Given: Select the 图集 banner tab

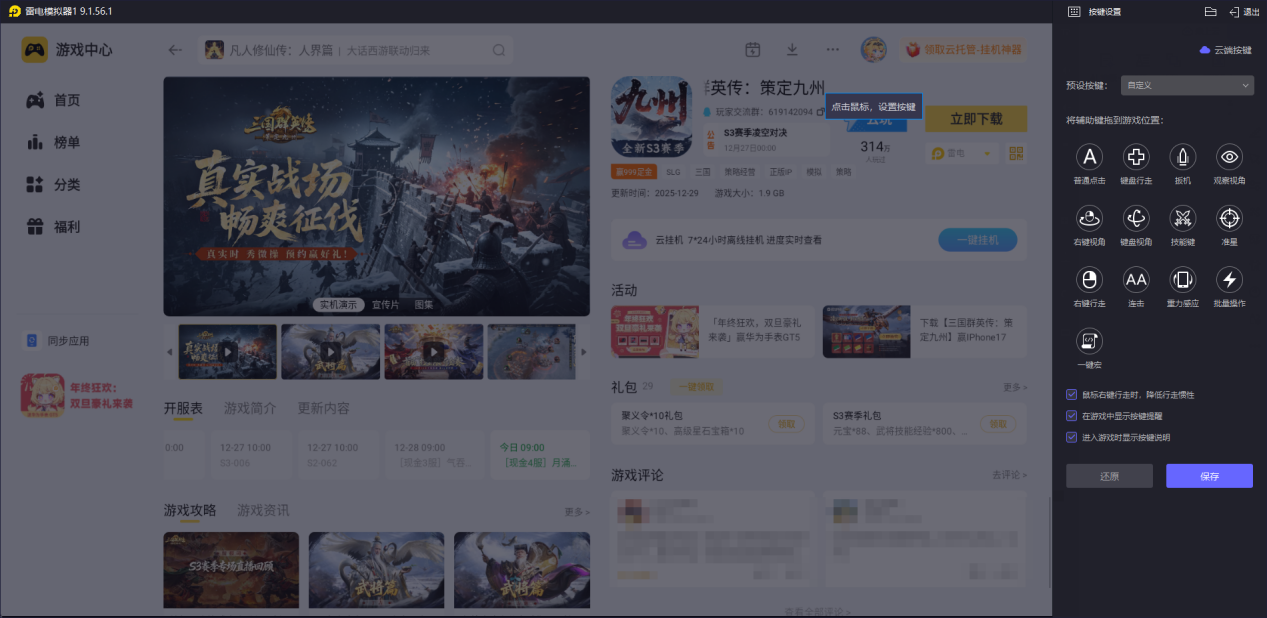Looking at the screenshot, I should (x=424, y=304).
